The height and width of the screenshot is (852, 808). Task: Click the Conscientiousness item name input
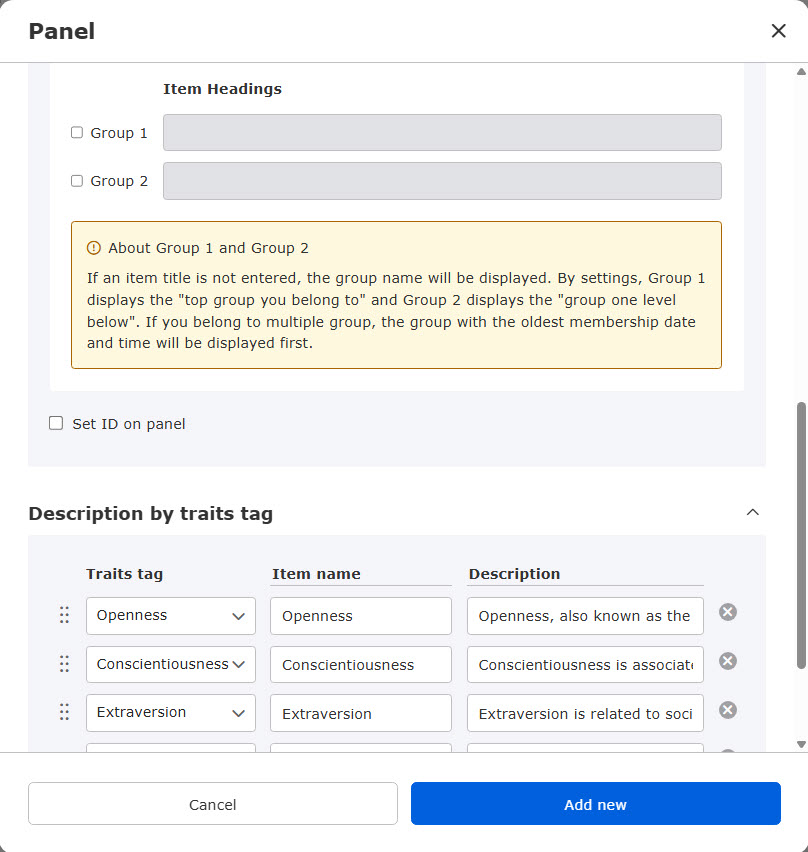click(x=360, y=664)
